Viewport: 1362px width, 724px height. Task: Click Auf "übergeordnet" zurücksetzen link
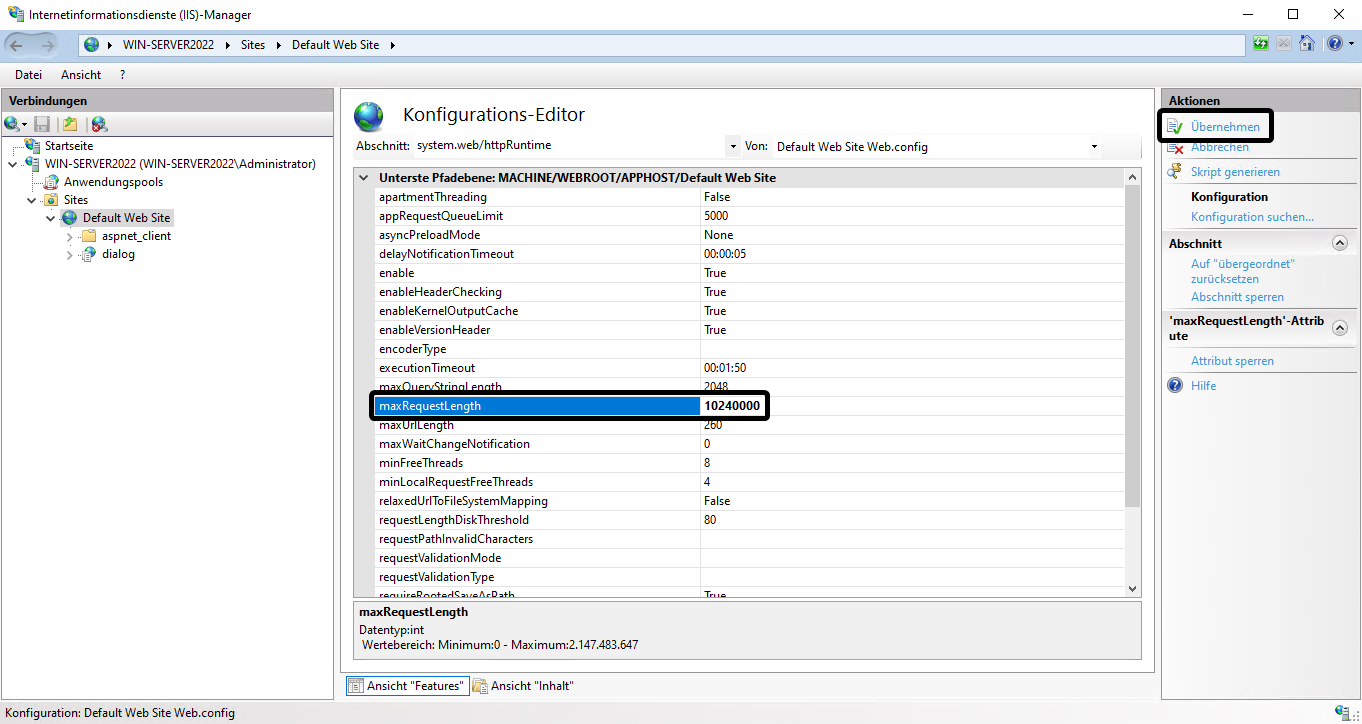pyautogui.click(x=1243, y=272)
